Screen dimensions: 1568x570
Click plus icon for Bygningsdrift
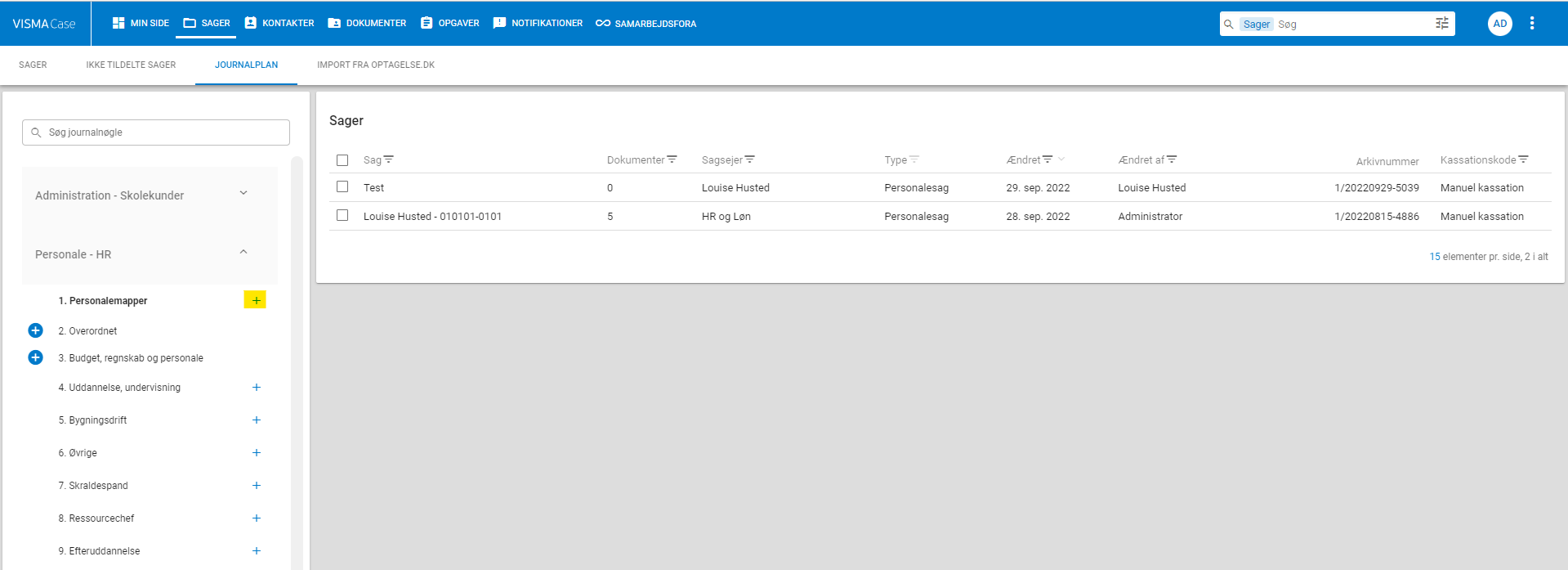tap(257, 420)
